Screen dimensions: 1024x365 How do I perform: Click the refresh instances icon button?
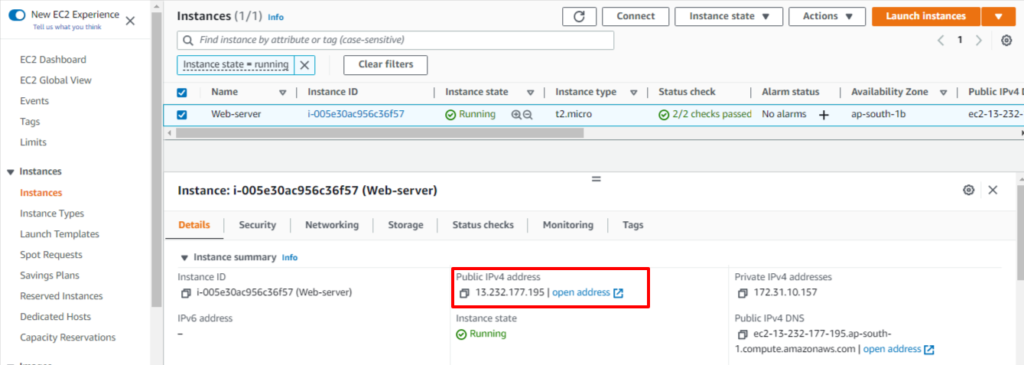pos(579,16)
